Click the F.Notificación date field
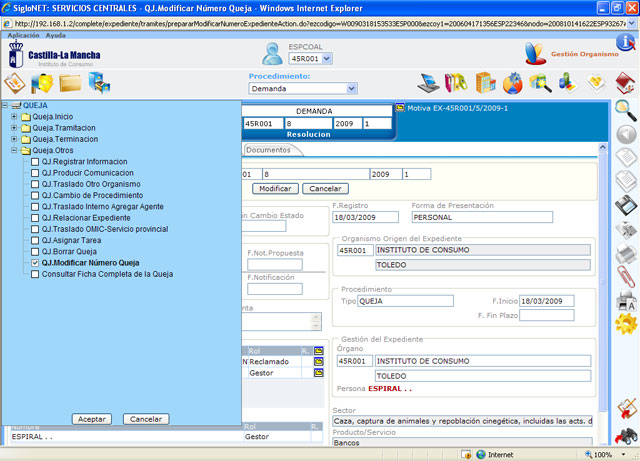This screenshot has width=640, height=461. tap(275, 289)
